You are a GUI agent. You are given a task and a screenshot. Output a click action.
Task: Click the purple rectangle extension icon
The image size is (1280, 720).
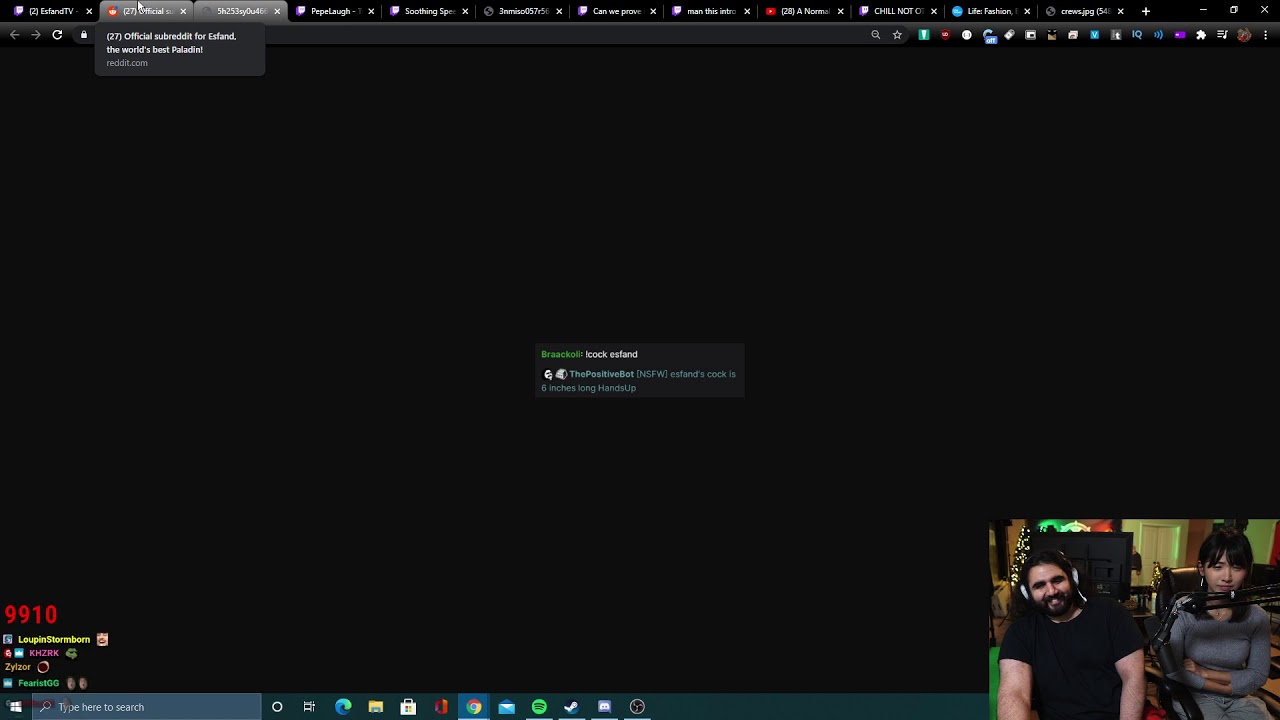tap(1180, 35)
